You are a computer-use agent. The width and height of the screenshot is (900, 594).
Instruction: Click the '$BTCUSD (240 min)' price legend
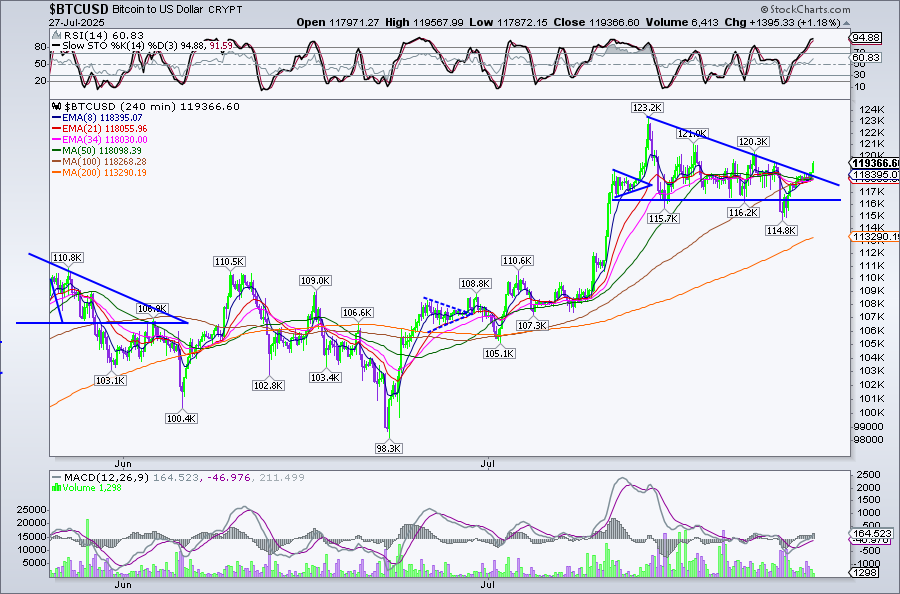tap(152, 107)
